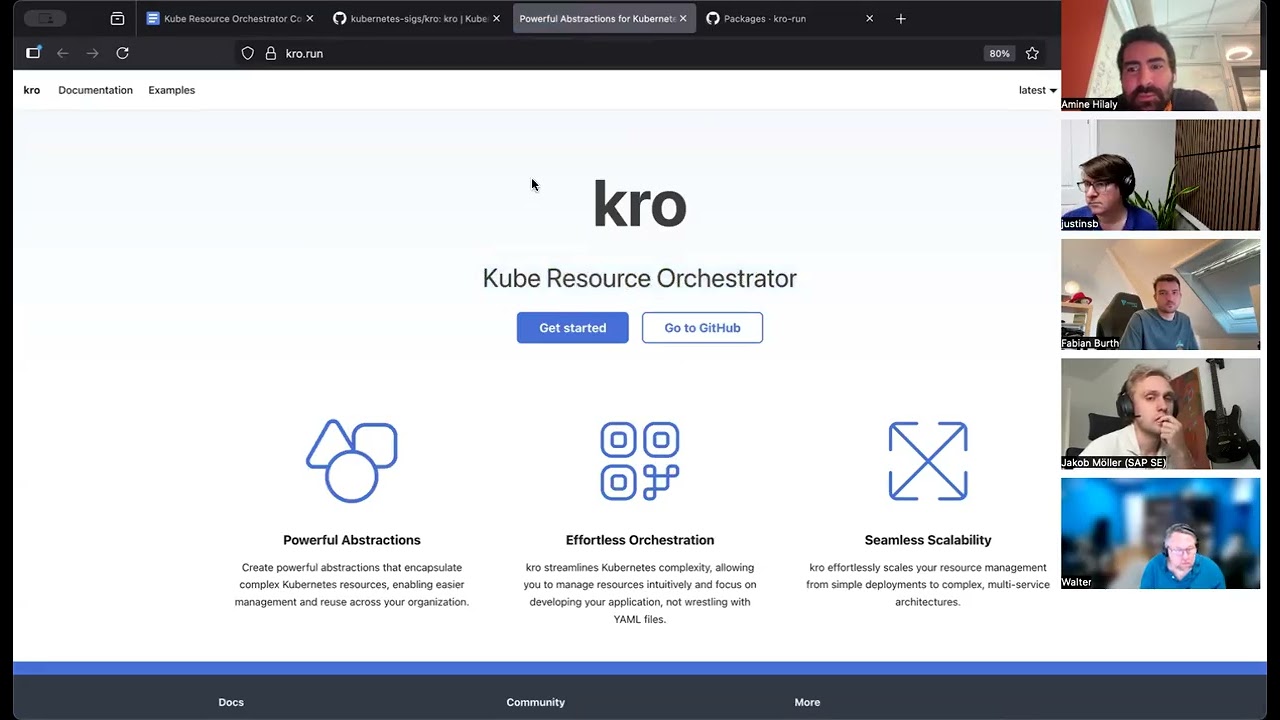1280x720 pixels.
Task: Go back with the back arrow
Action: (x=62, y=53)
